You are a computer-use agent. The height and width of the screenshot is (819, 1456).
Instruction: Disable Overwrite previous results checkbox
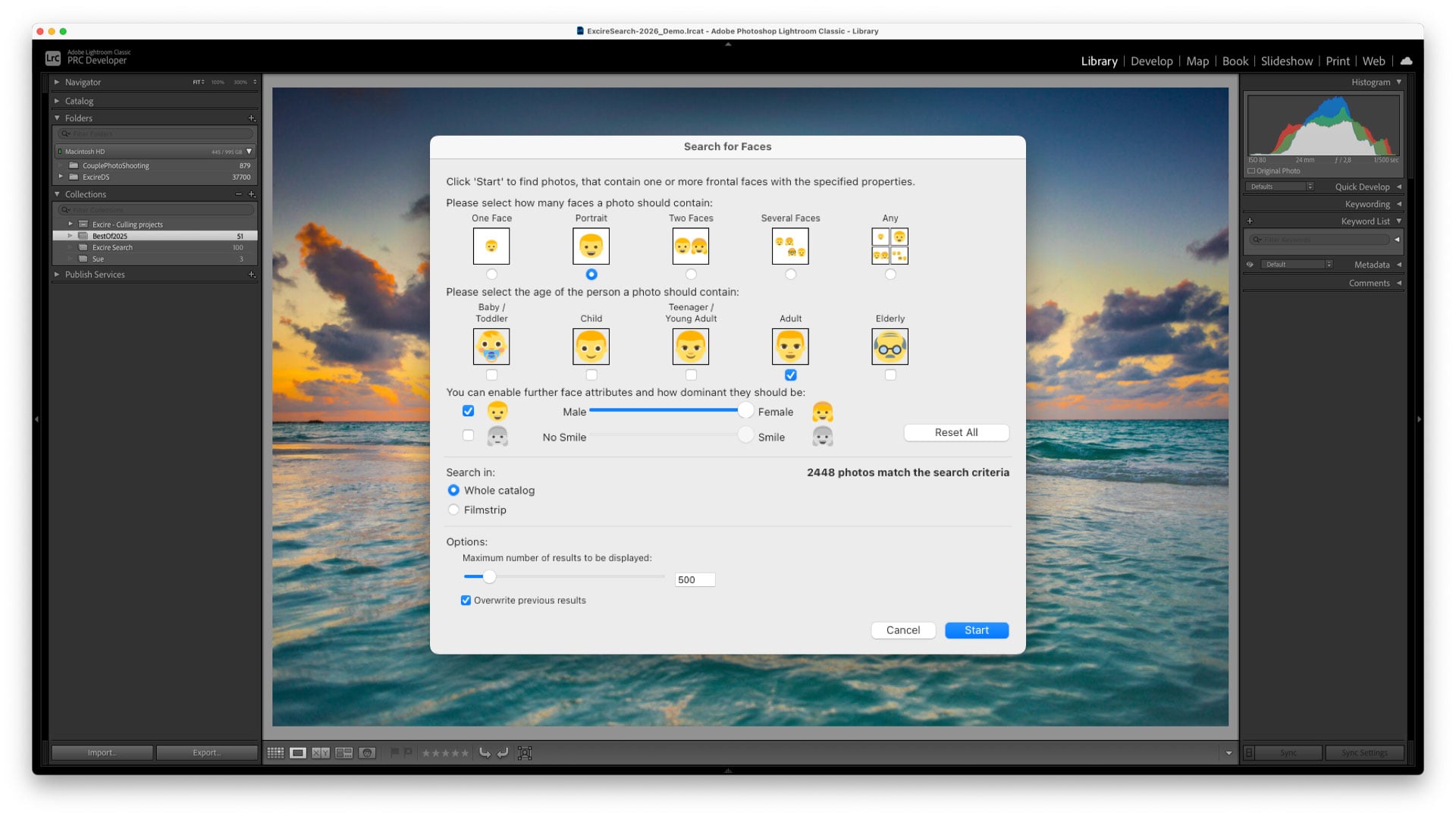tap(466, 601)
